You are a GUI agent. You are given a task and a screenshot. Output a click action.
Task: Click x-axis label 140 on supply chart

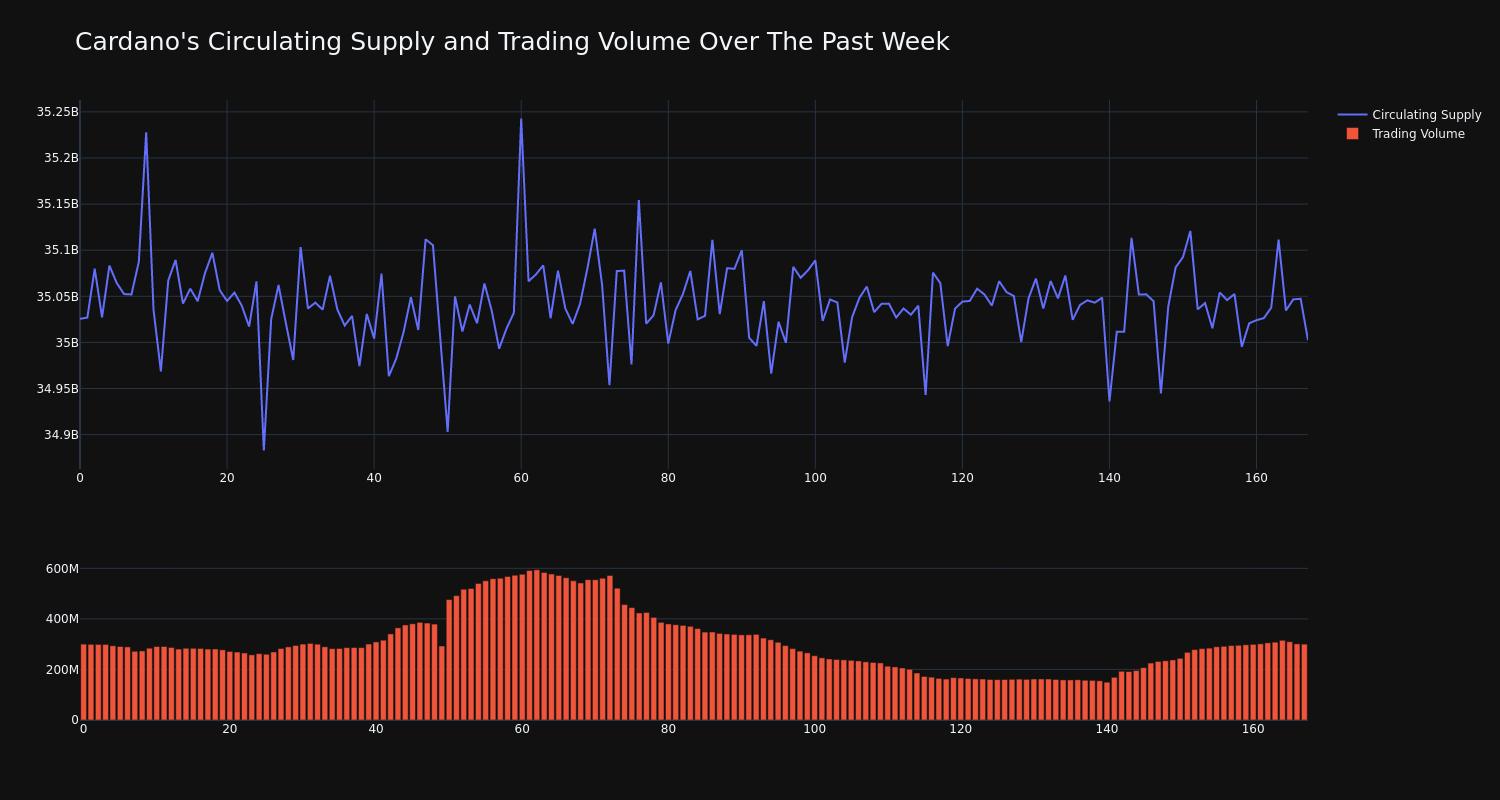click(1109, 478)
